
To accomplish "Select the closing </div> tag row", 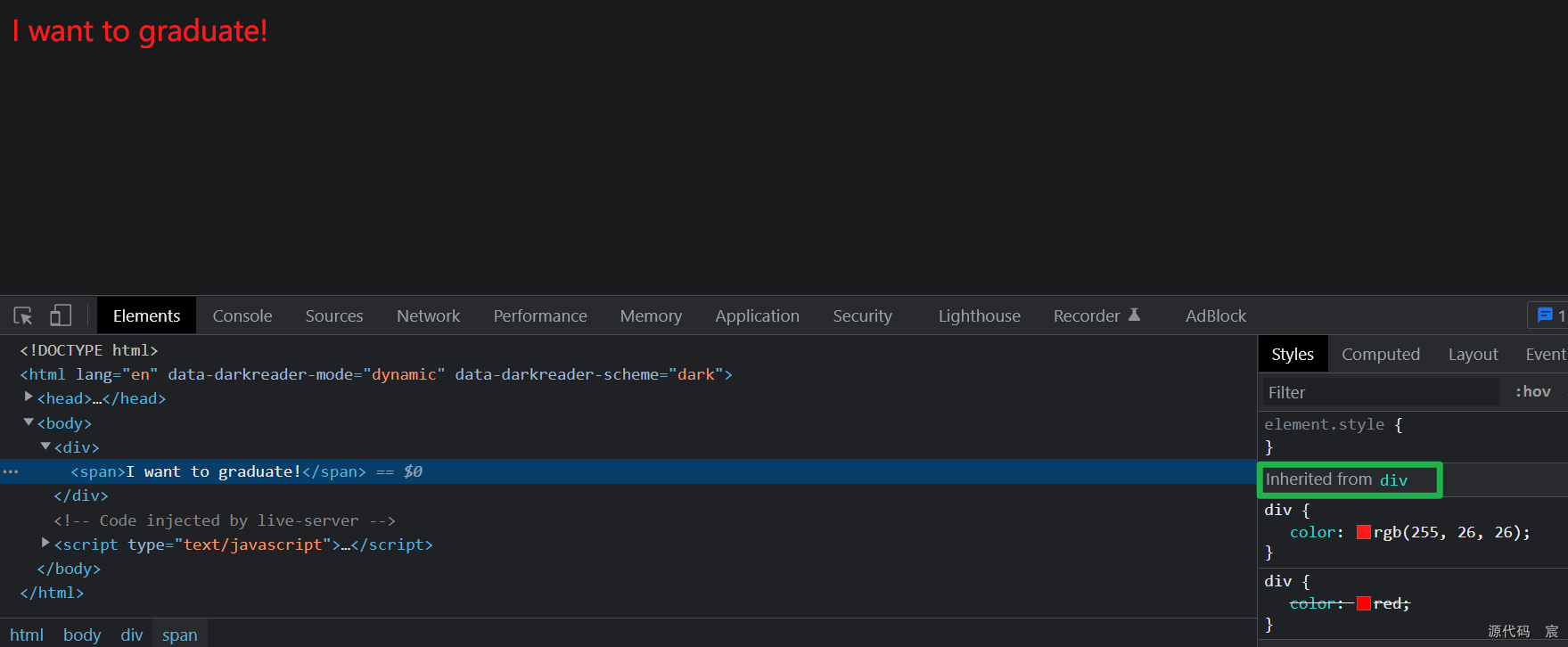I will coord(81,495).
